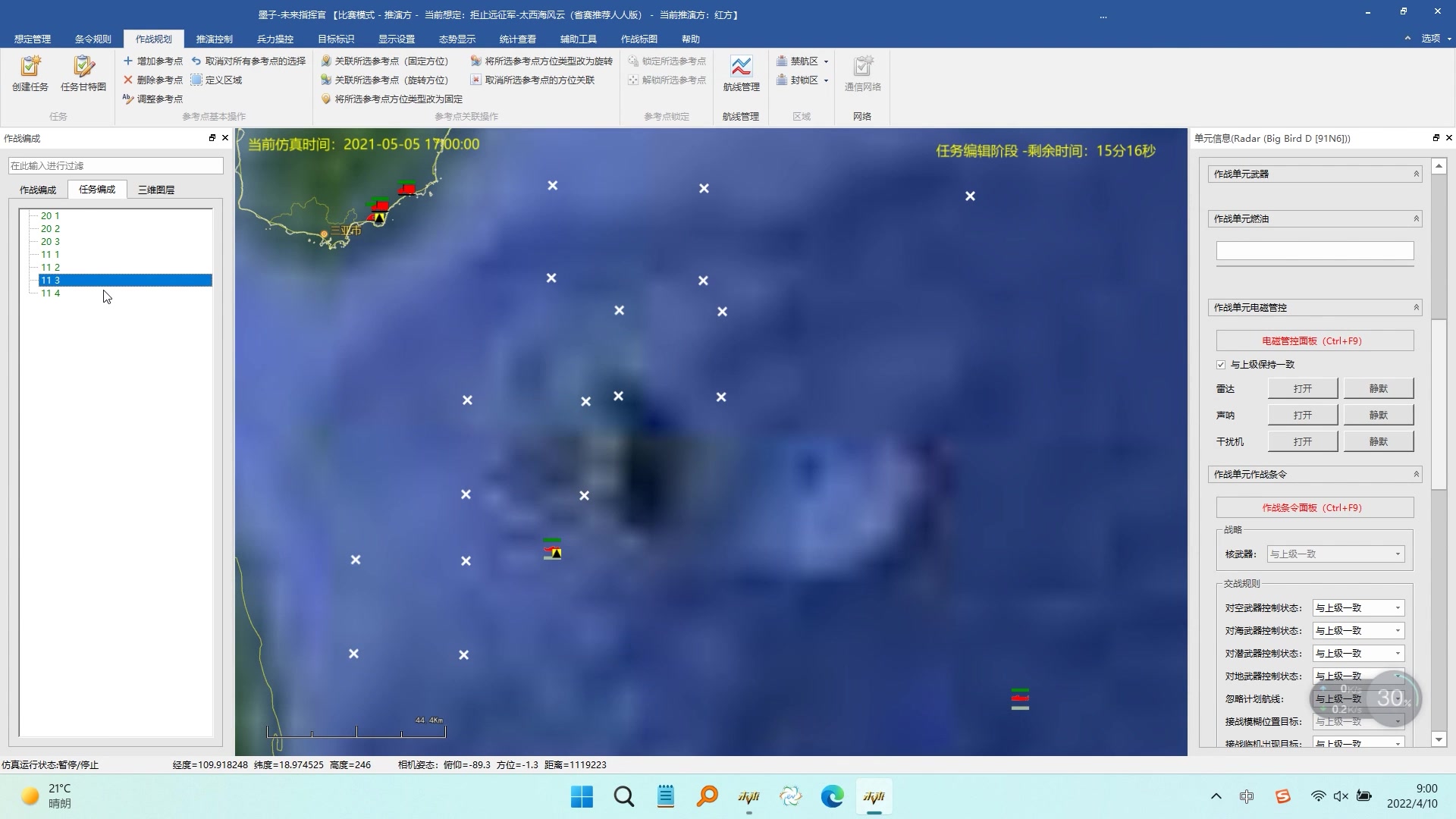
Task: Select the unit icon at the map's bottom right
Action: (x=1020, y=699)
